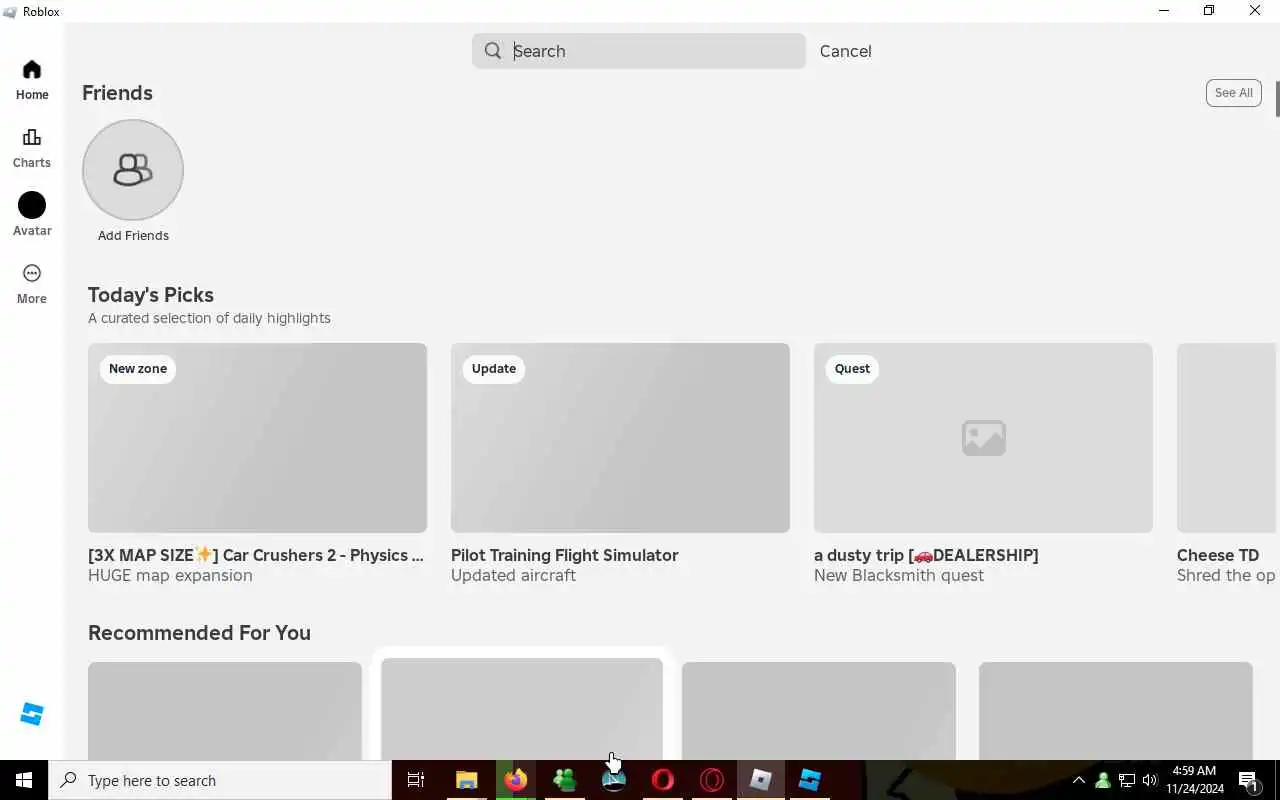The image size is (1280, 800).
Task: Click the volume icon in the system tray
Action: [x=1150, y=780]
